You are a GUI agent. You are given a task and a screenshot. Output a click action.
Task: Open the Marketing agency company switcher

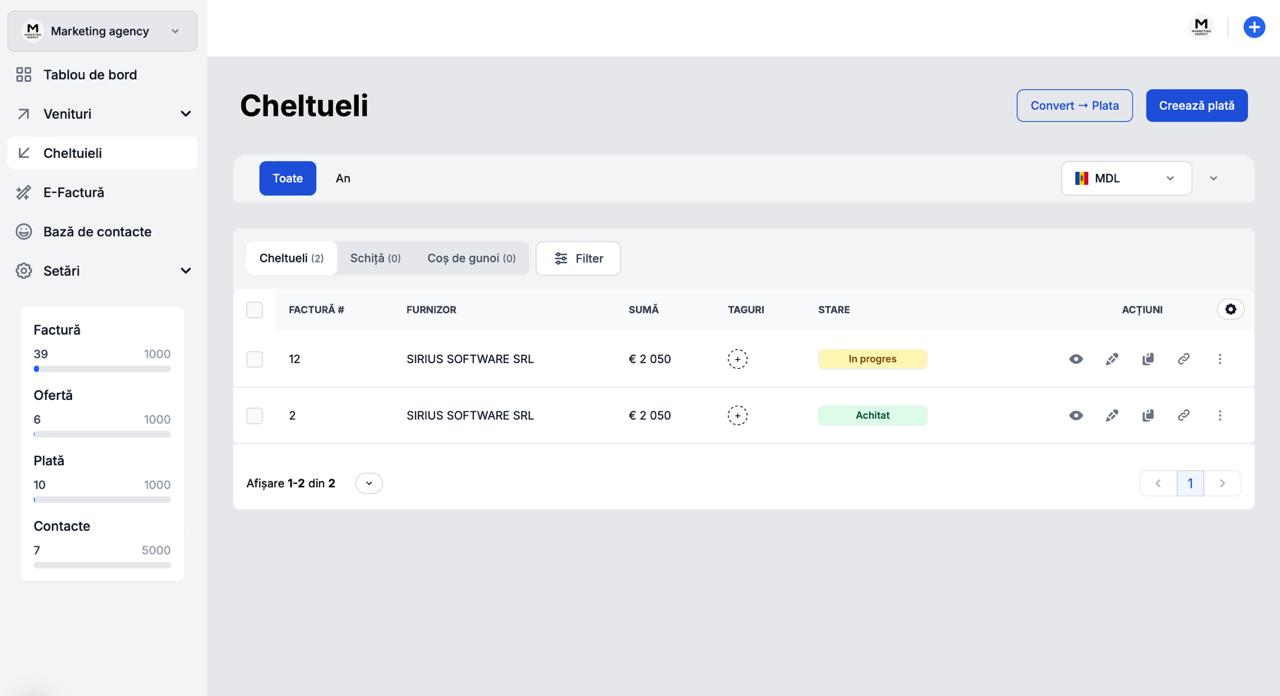click(x=102, y=31)
